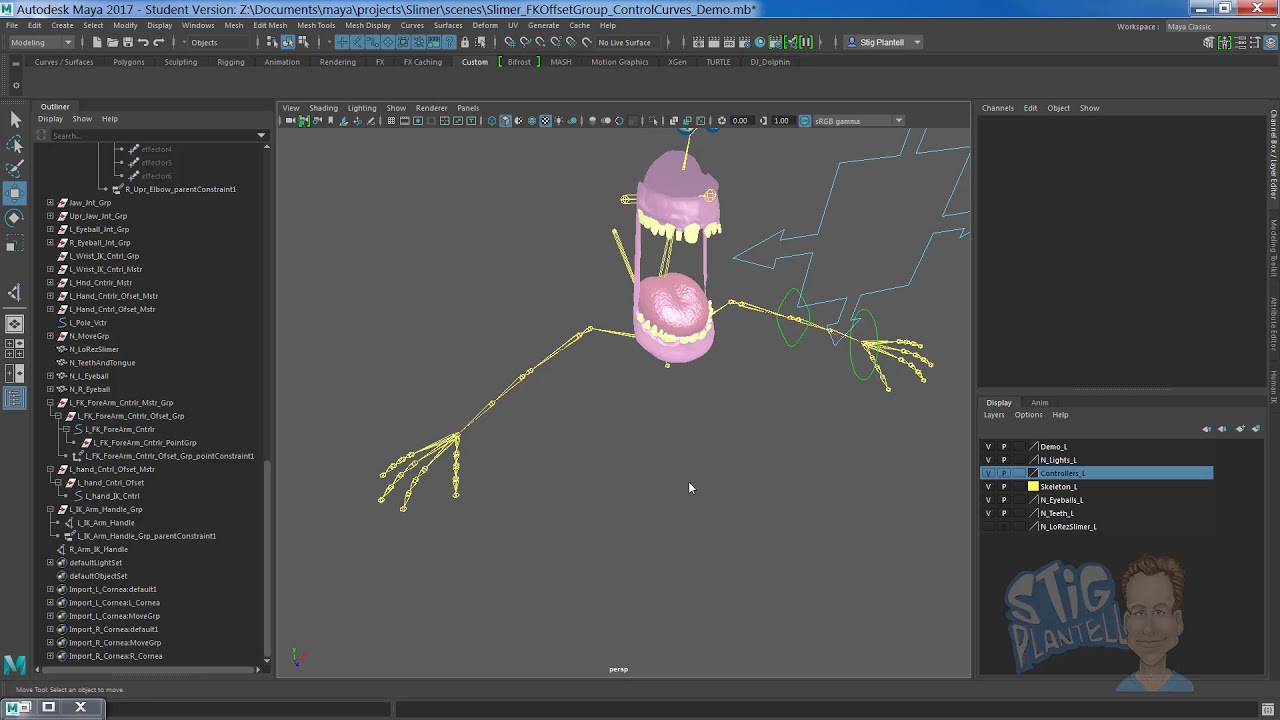Open the Mesh Tools menu
This screenshot has width=1280, height=720.
(316, 25)
